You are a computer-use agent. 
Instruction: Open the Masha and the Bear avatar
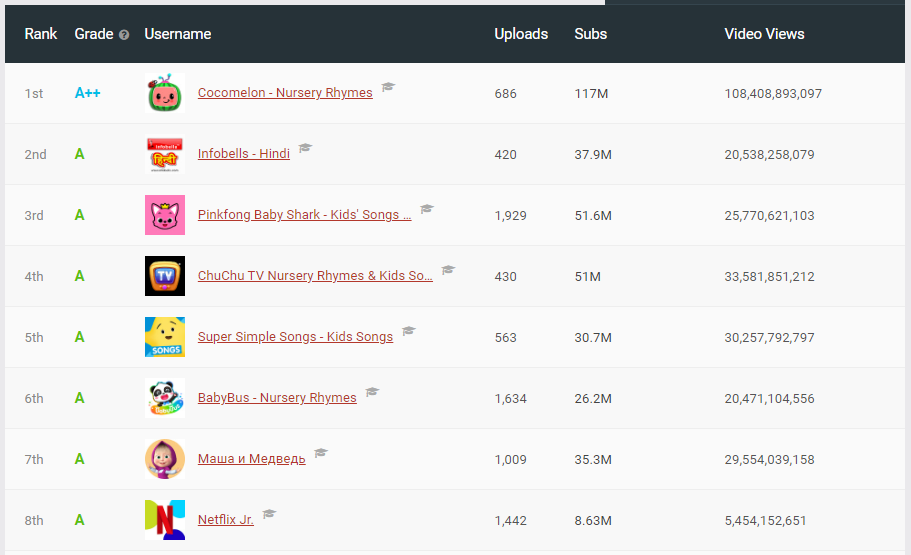point(165,459)
